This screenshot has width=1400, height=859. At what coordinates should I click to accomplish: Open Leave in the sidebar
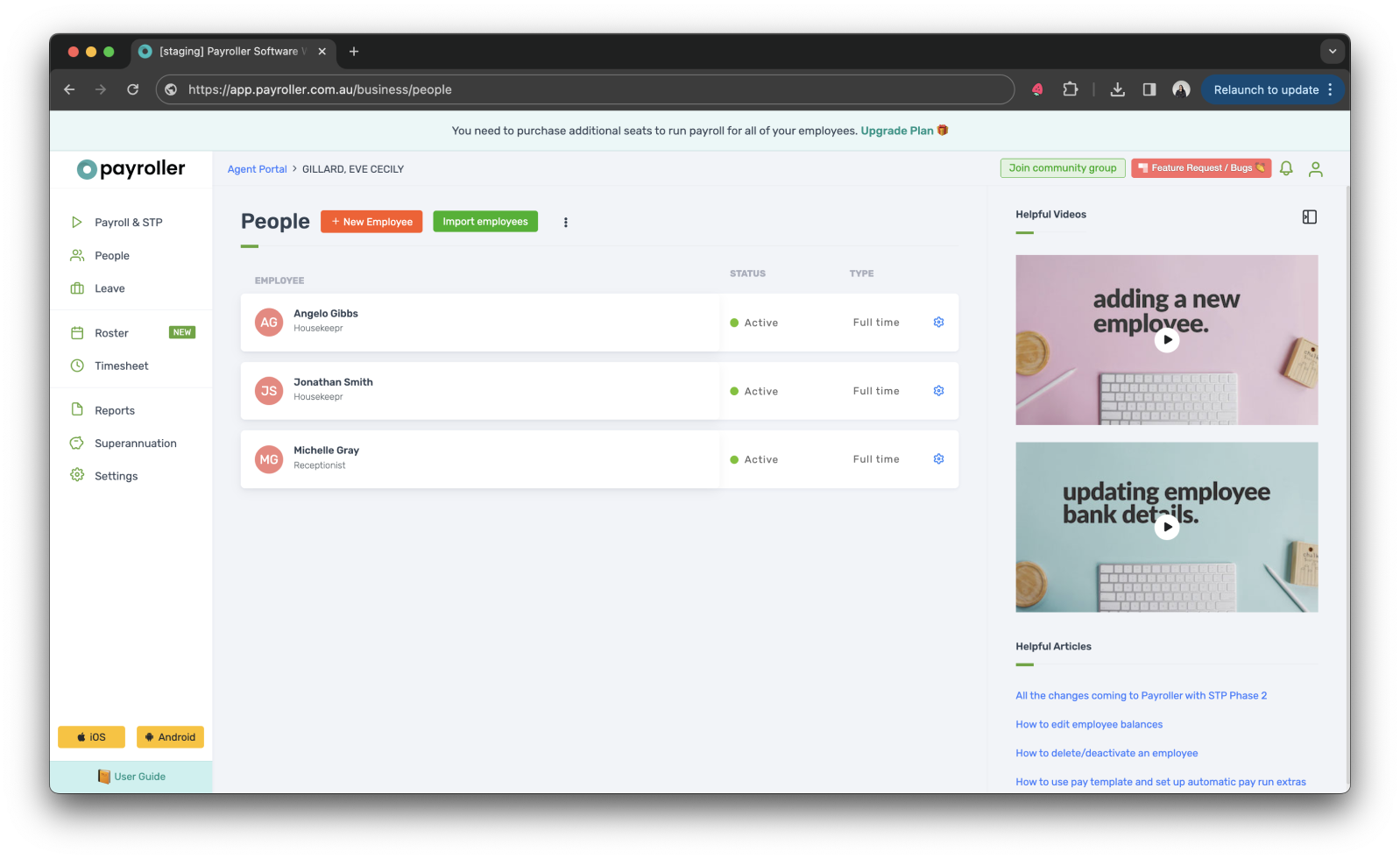[x=110, y=288]
